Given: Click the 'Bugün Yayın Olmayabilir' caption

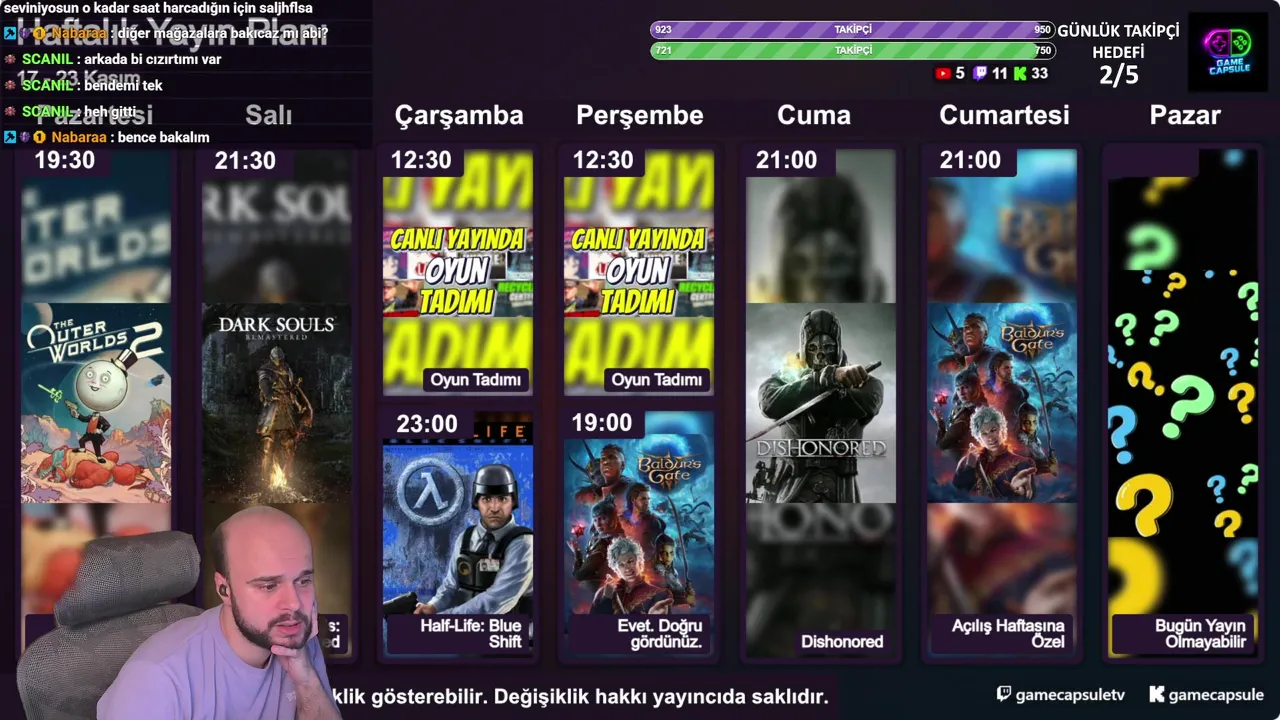Looking at the screenshot, I should tap(1200, 634).
